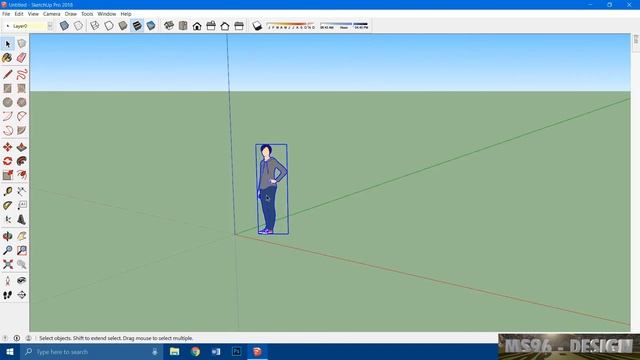Open the Camera menu
This screenshot has height=360, width=640.
pos(51,14)
